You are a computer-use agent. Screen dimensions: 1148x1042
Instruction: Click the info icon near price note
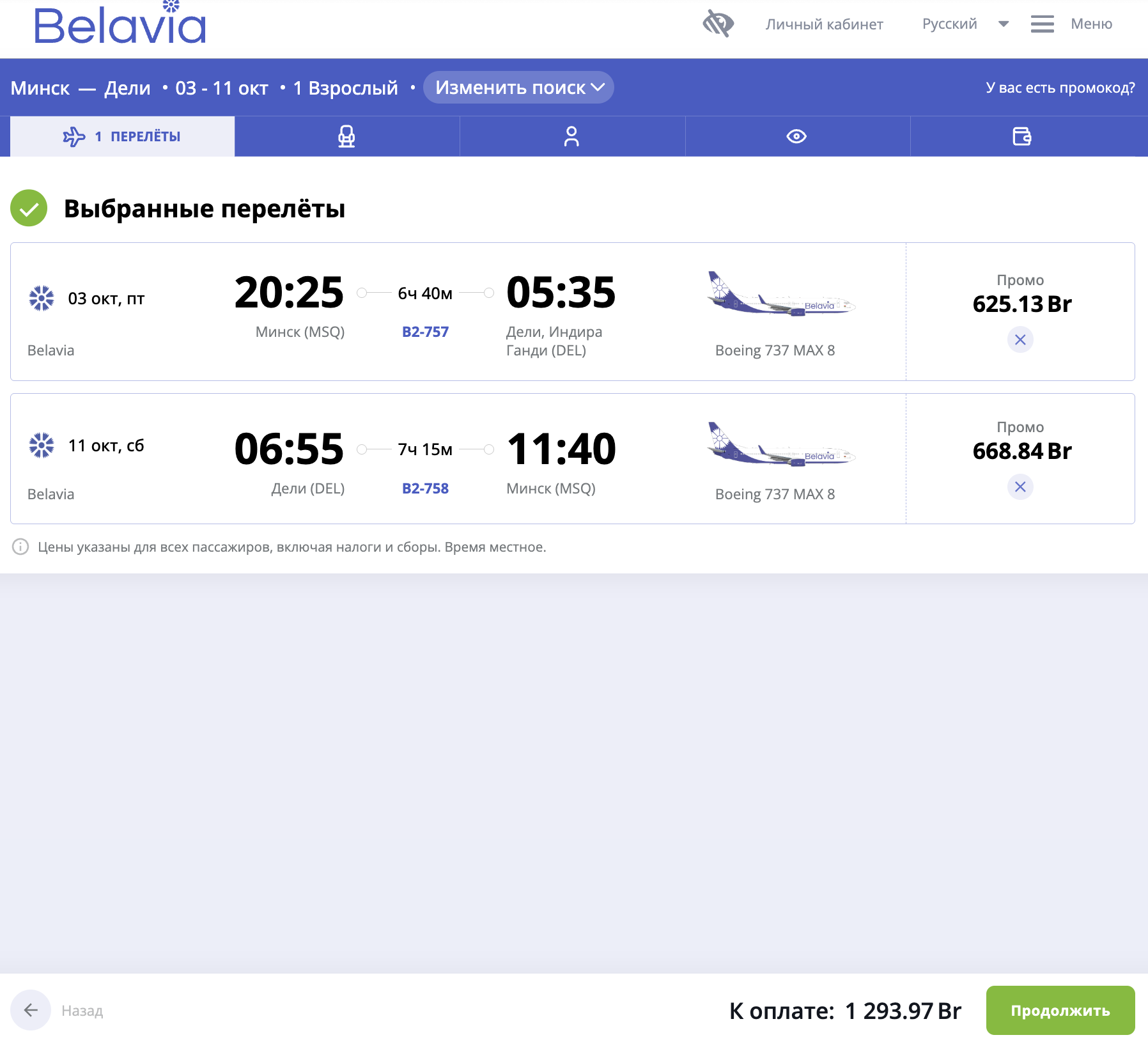click(x=20, y=547)
